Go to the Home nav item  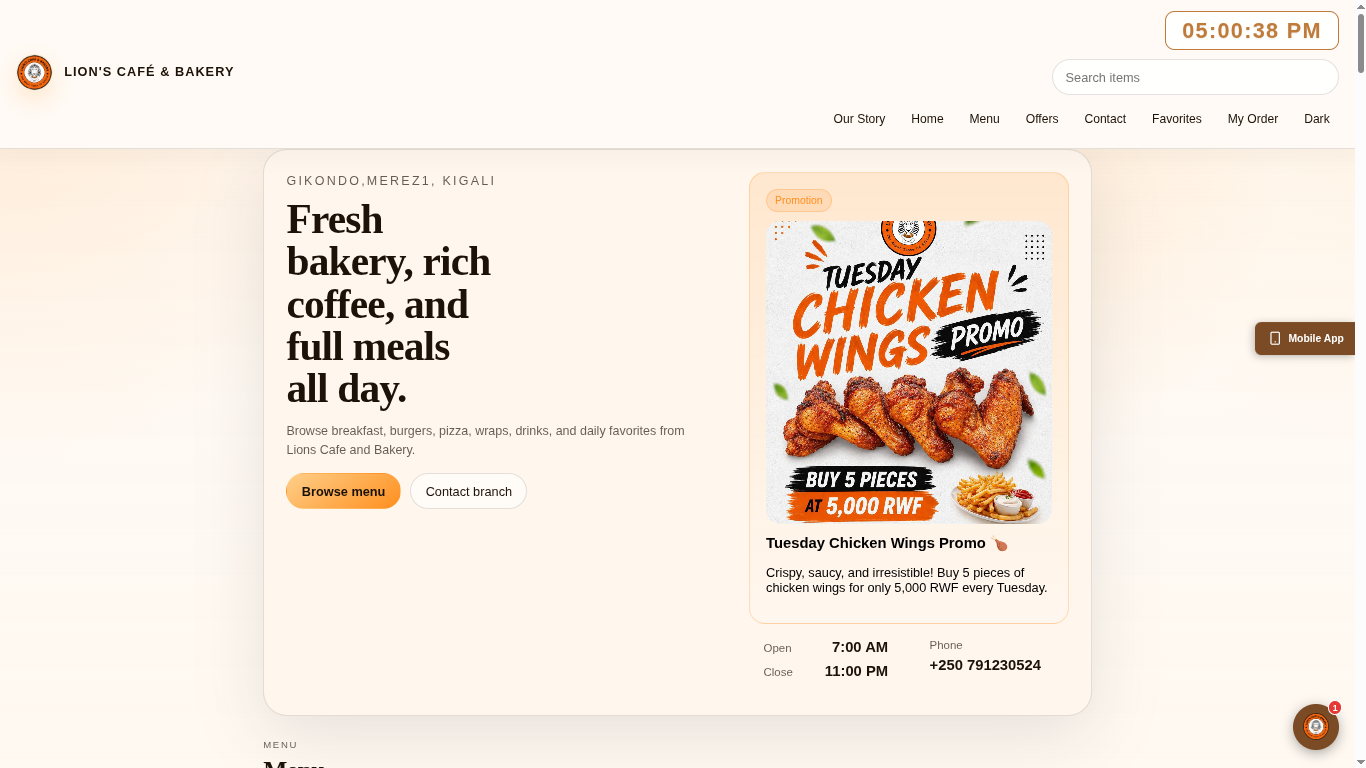[x=927, y=119]
